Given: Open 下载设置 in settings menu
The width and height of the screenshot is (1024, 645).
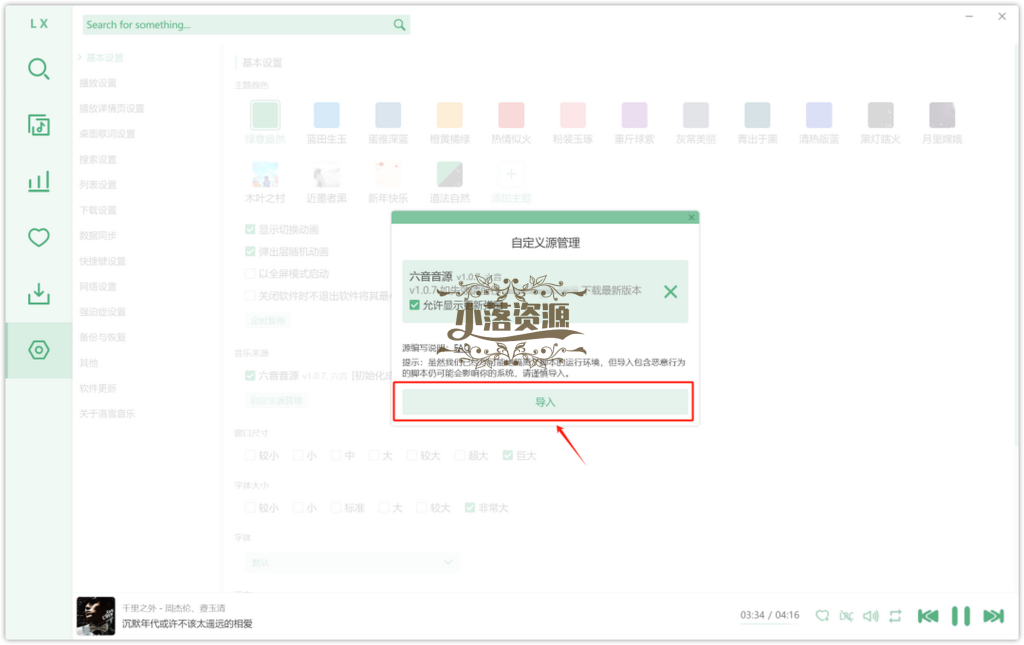Looking at the screenshot, I should [x=98, y=210].
